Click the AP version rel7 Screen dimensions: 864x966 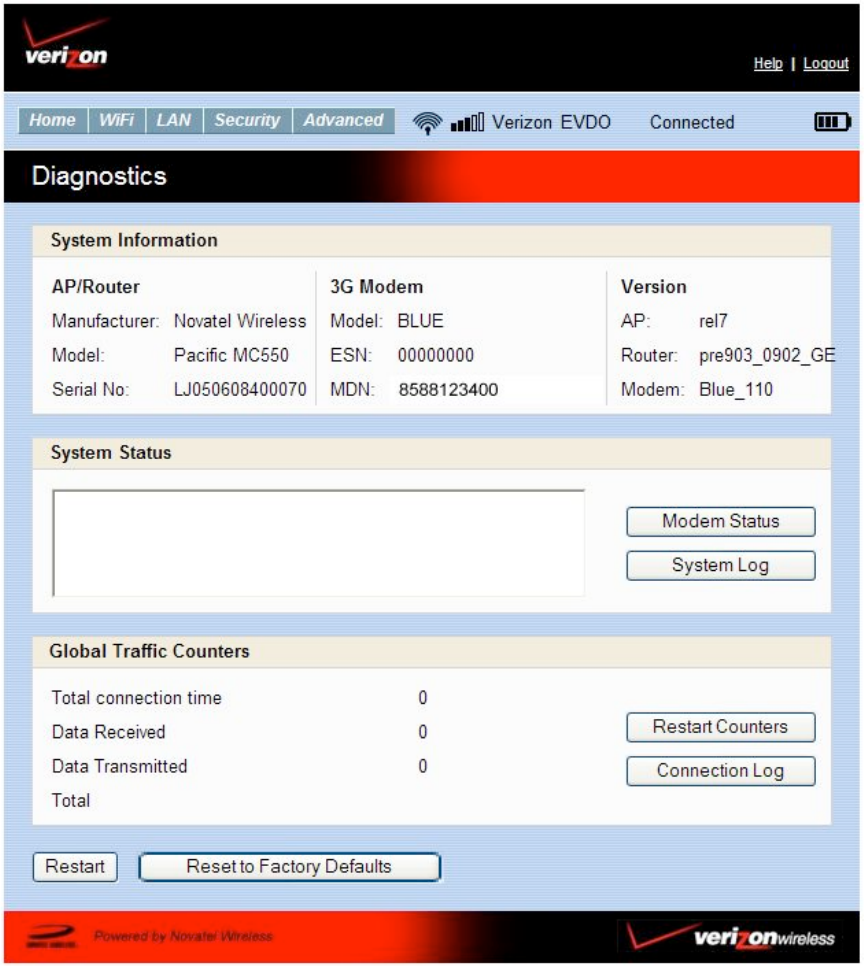coord(713,321)
